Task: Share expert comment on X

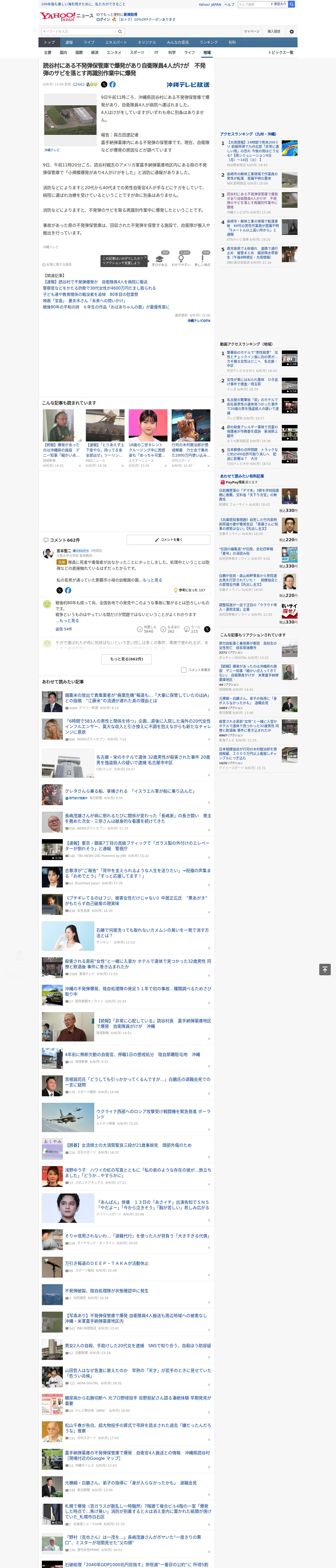Action: point(59,590)
